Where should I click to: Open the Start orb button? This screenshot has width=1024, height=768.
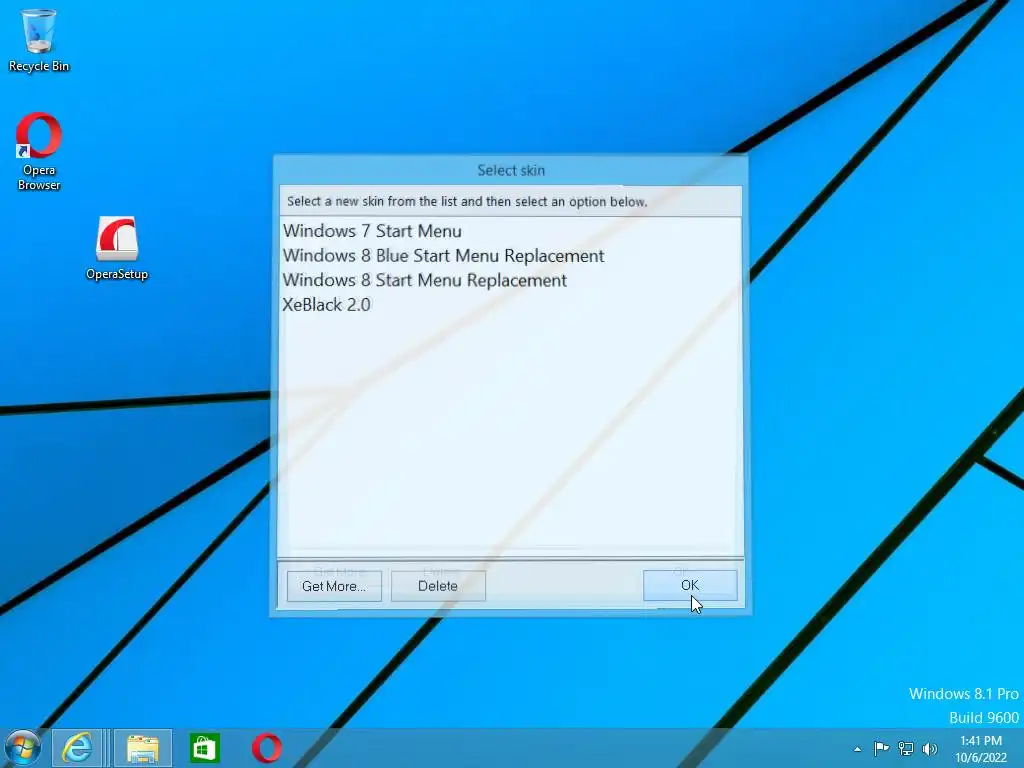tap(23, 748)
